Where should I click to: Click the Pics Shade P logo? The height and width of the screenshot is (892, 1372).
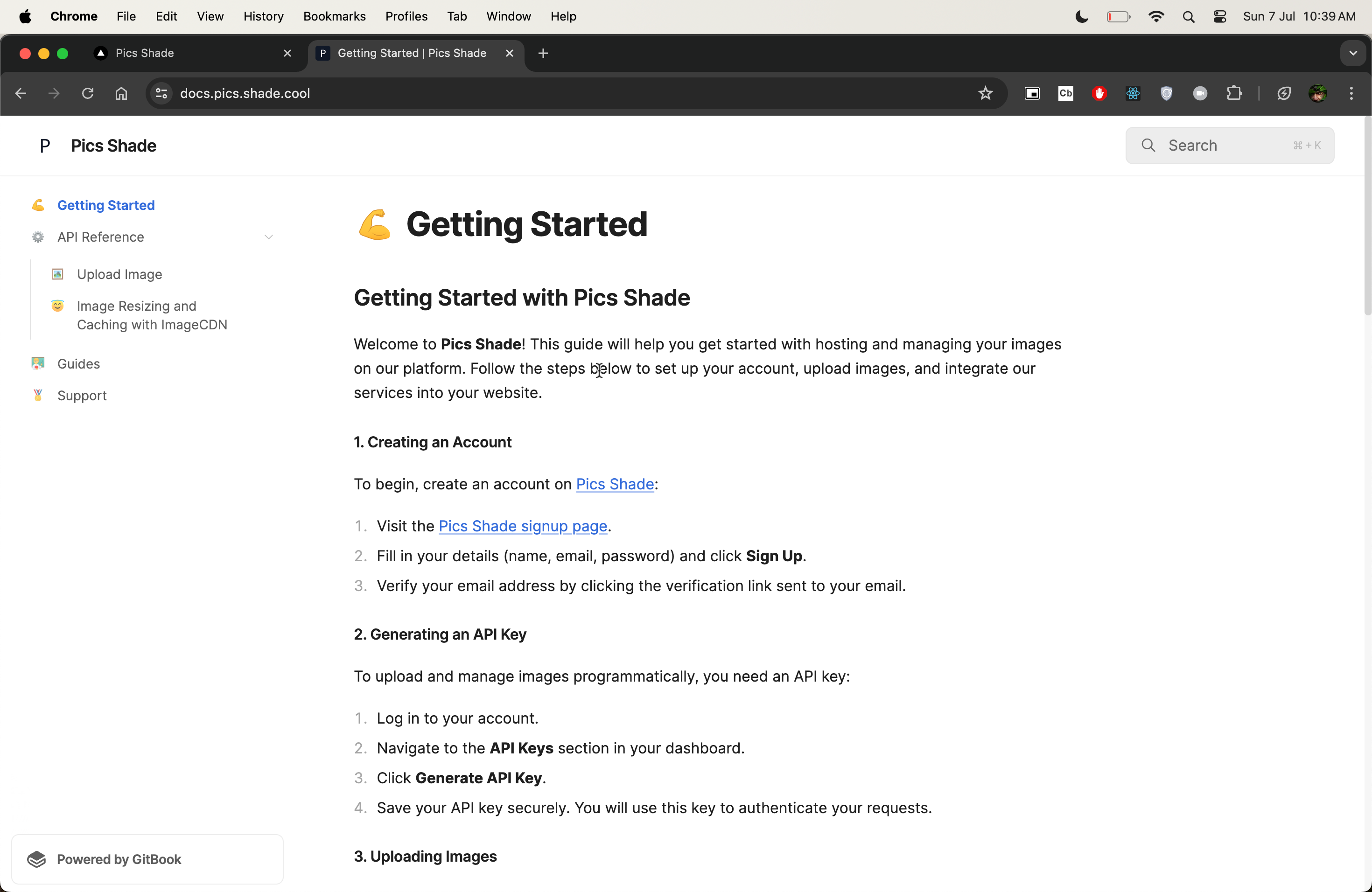(x=45, y=146)
